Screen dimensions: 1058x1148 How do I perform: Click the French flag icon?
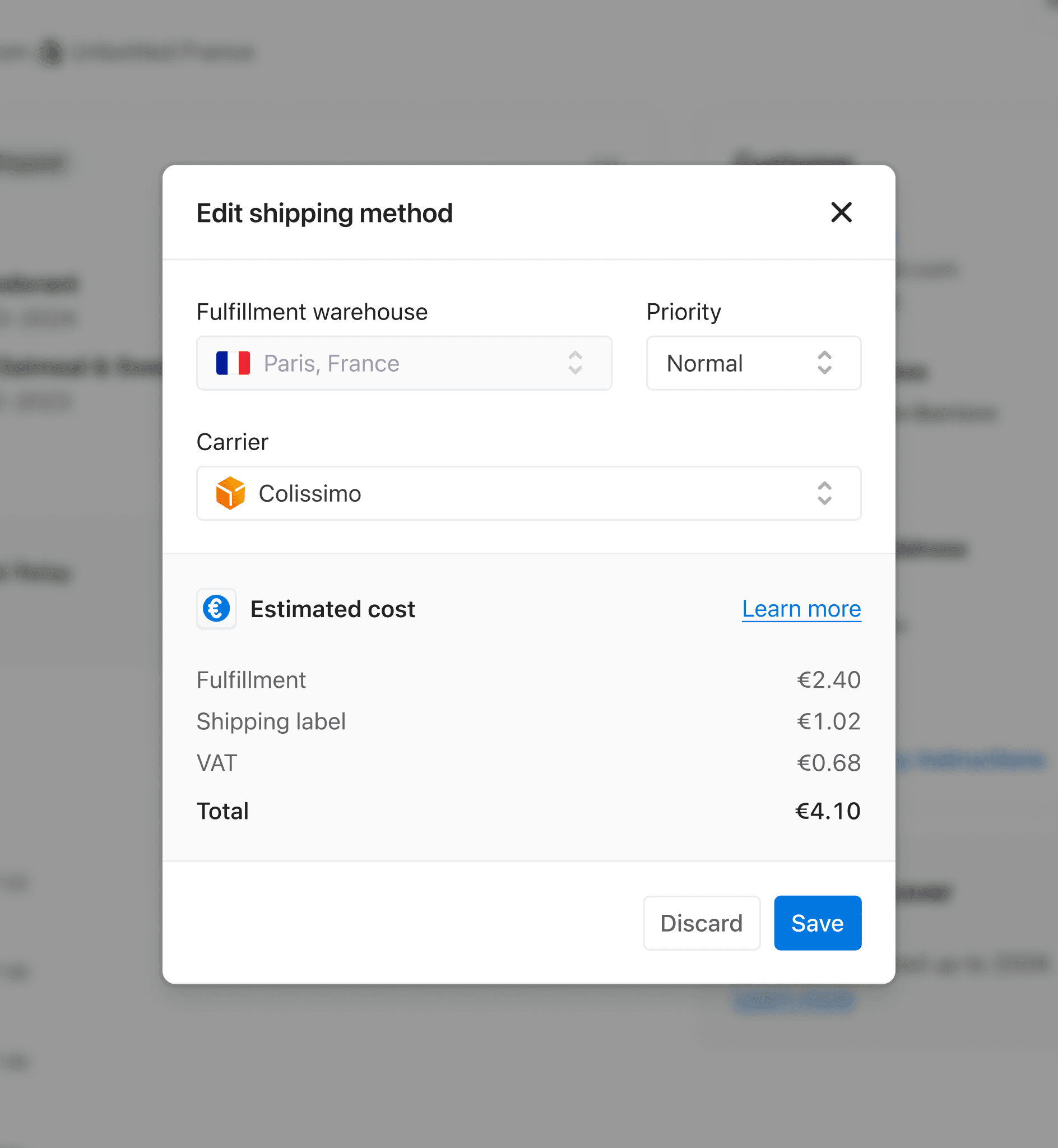(x=233, y=363)
